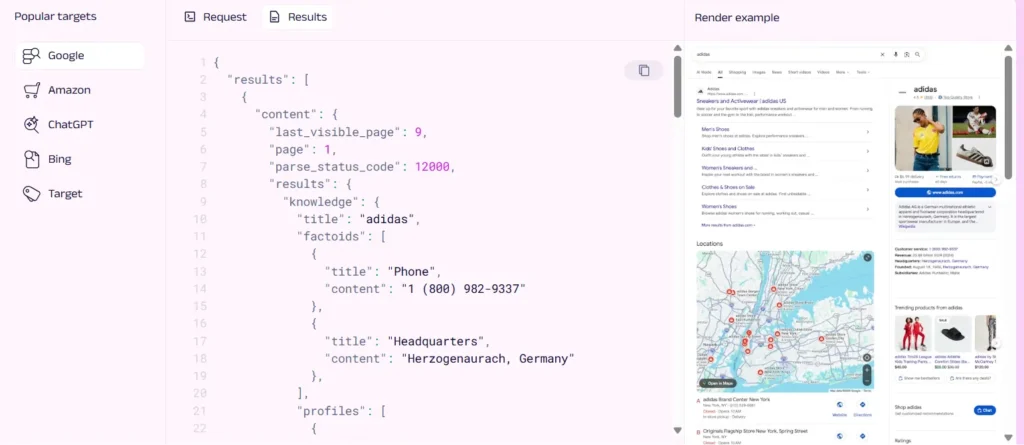
Task: Open Sneakers and Activewear adidas US link
Action: click(741, 101)
